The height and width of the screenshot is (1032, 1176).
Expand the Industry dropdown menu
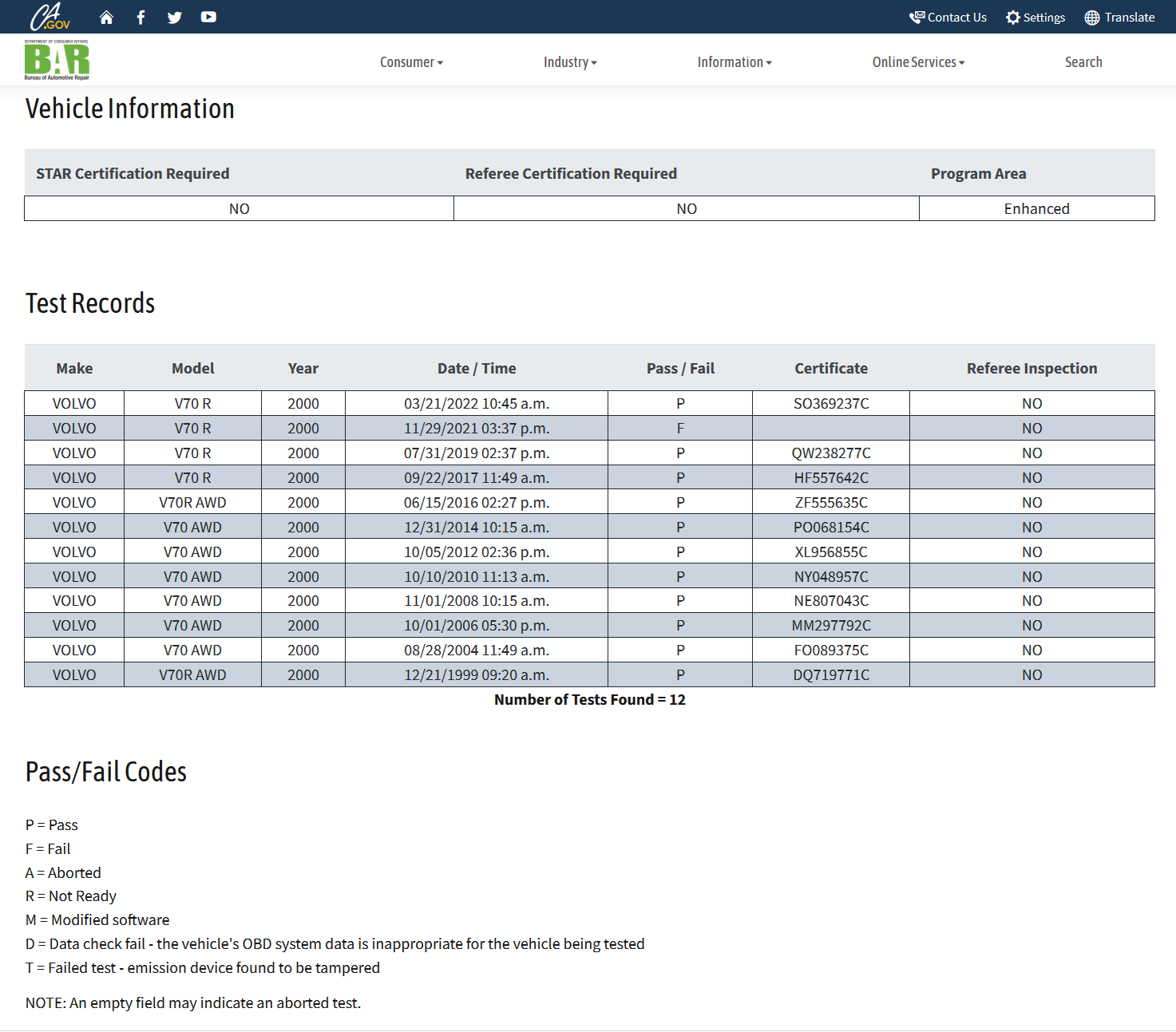[x=570, y=62]
